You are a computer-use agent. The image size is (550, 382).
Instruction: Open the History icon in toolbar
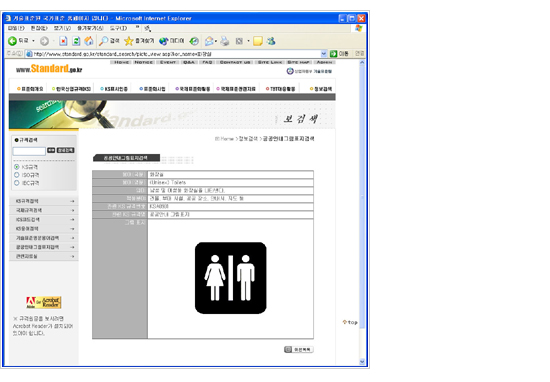pyautogui.click(x=194, y=41)
